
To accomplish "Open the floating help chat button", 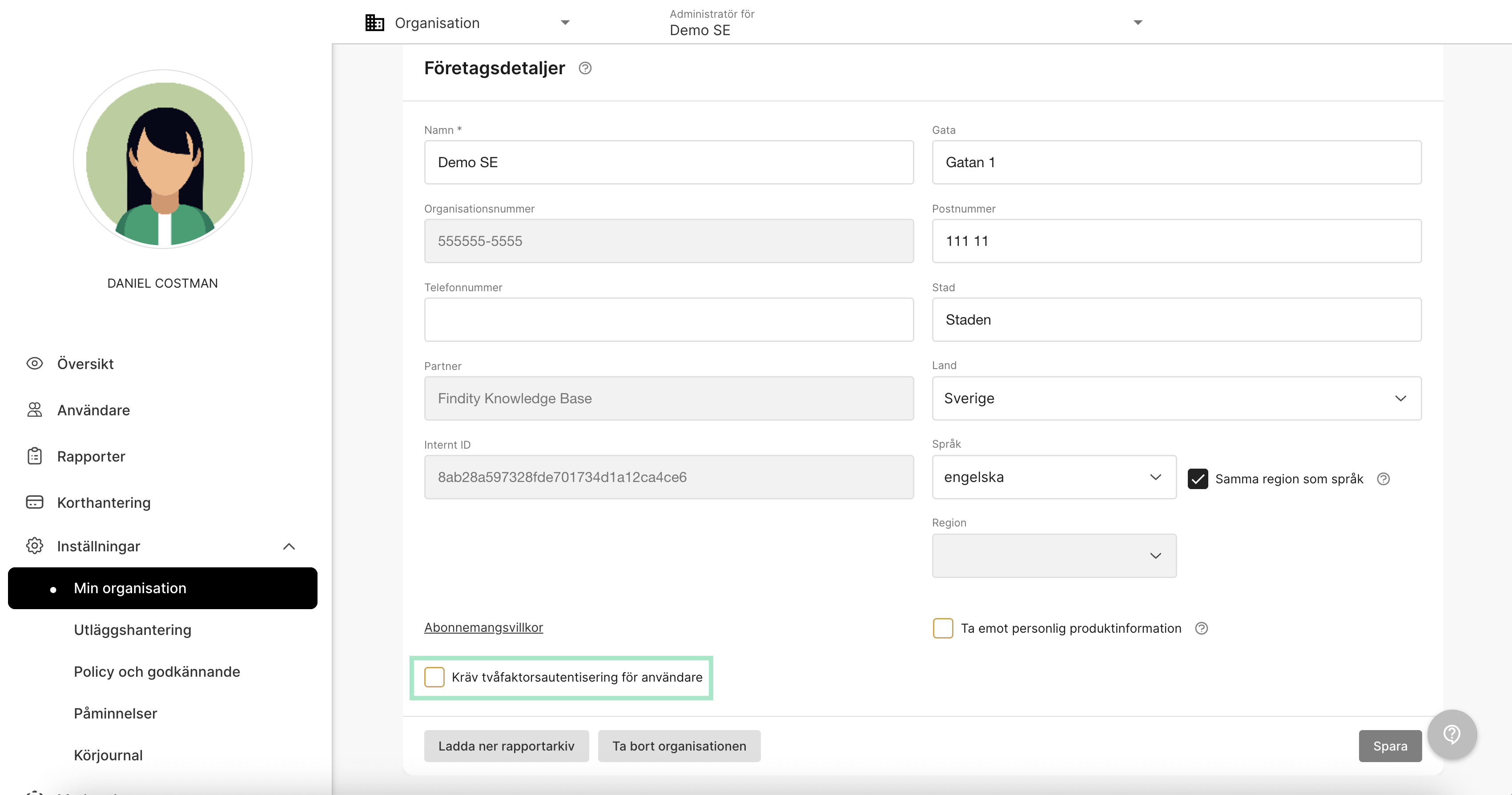I will tap(1452, 735).
